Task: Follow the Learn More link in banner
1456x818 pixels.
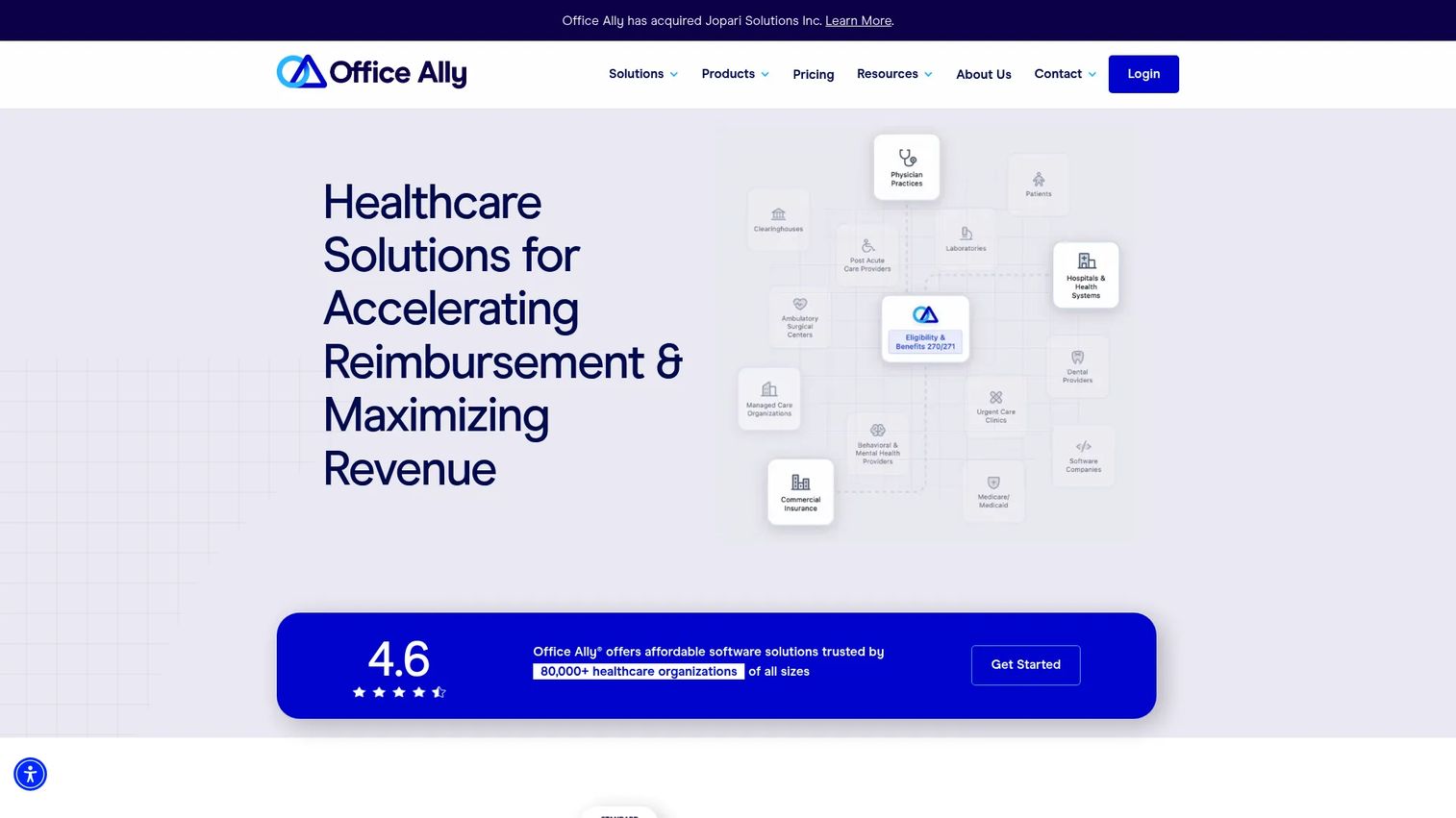Action: coord(858,20)
